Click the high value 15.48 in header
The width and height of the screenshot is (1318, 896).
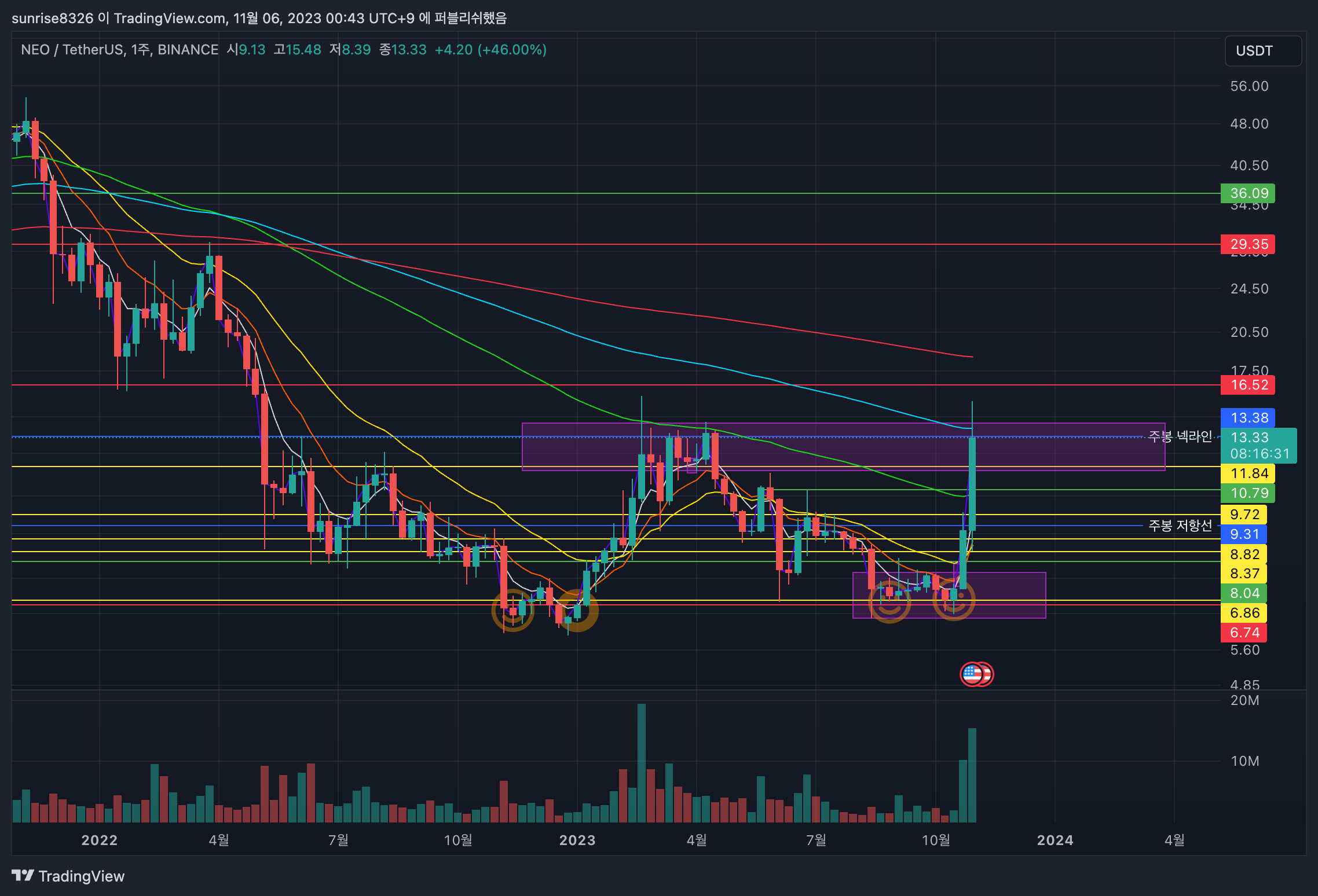[305, 50]
